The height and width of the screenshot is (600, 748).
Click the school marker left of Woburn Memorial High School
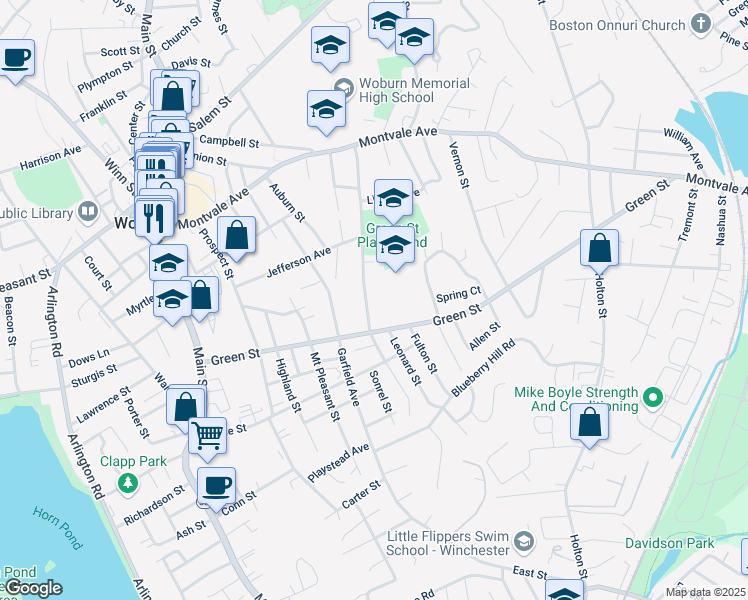coord(331,48)
